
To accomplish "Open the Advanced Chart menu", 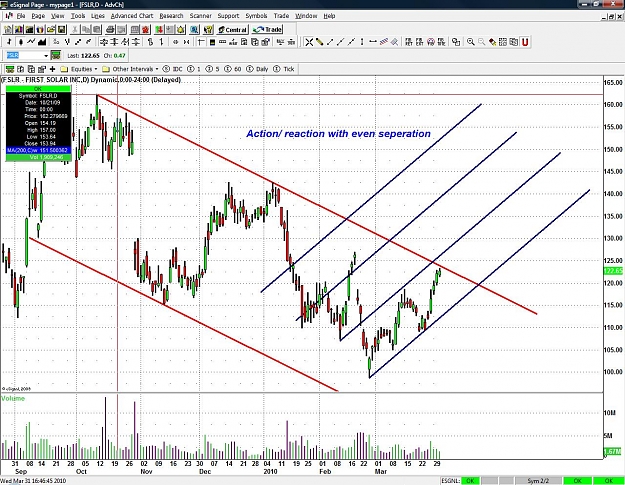I will point(132,16).
